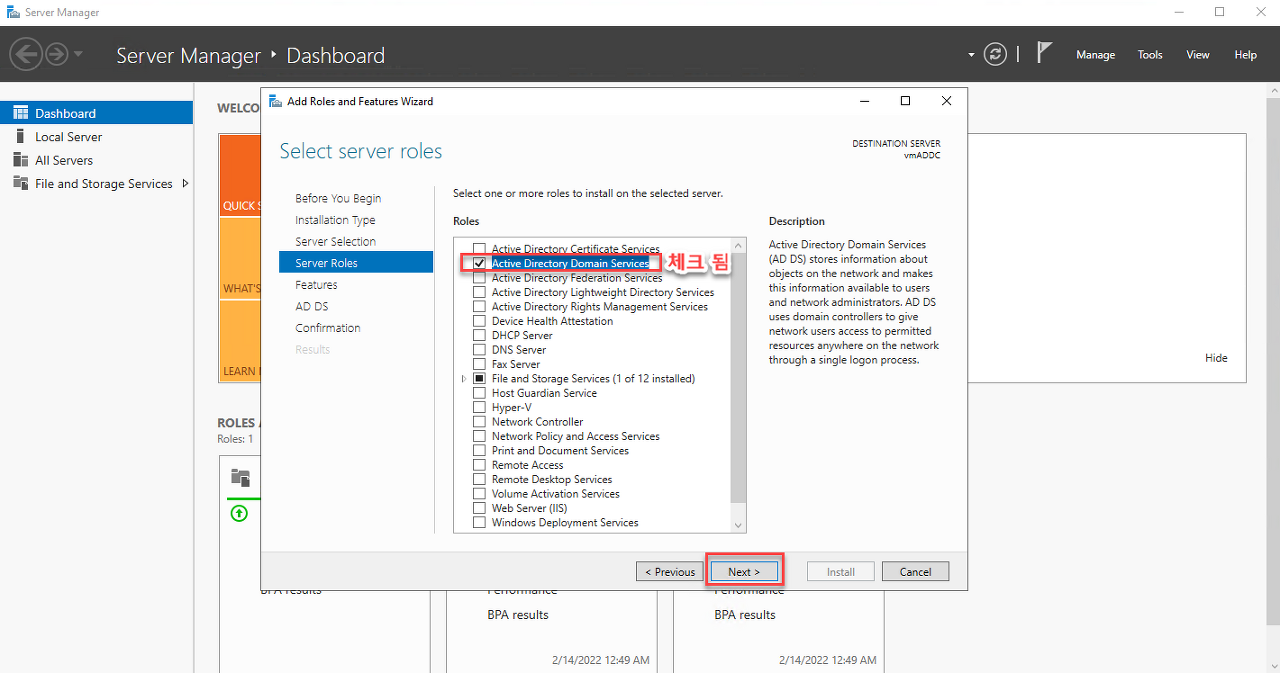
Task: Go to Before You Begin step
Action: 338,198
